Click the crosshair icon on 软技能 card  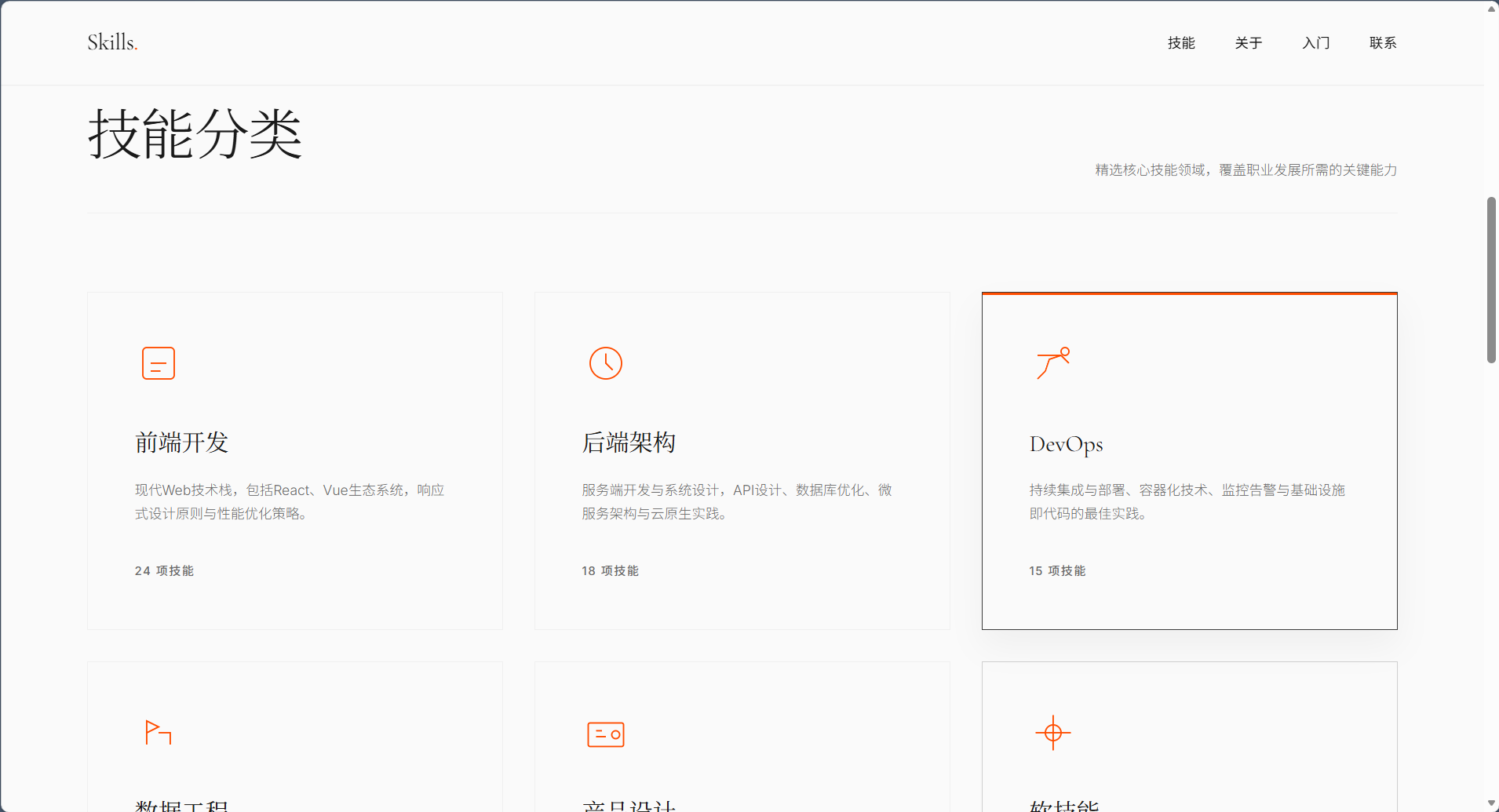(1052, 733)
